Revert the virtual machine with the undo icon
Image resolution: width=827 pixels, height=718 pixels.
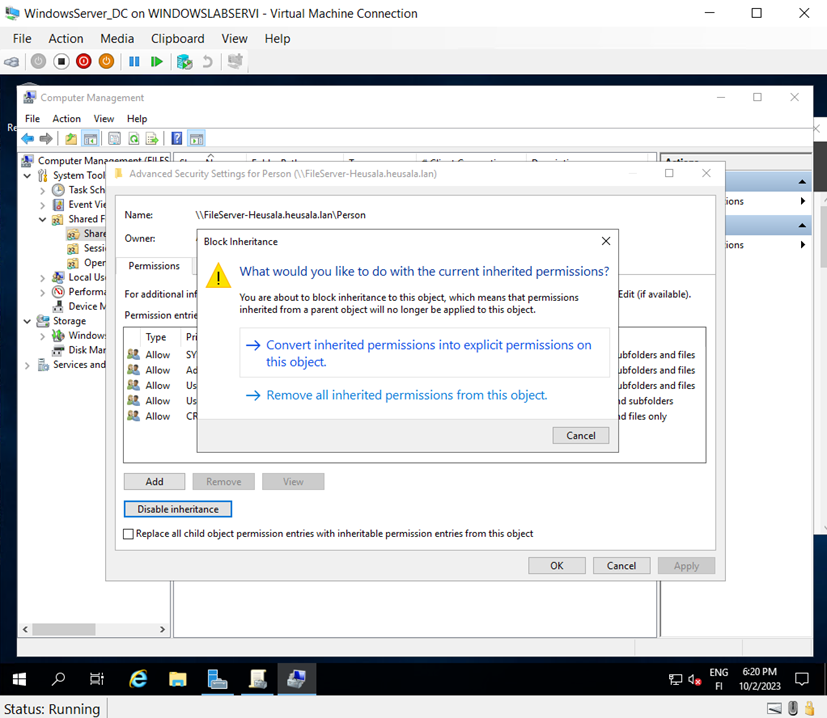click(207, 62)
